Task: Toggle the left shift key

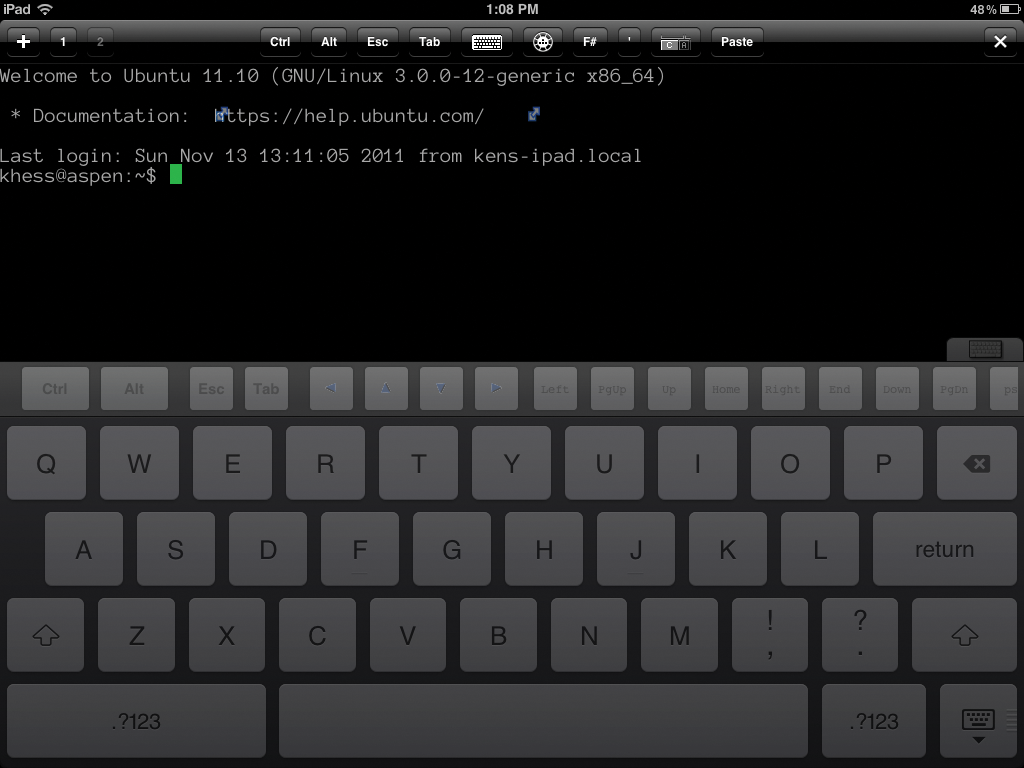Action: click(x=46, y=635)
